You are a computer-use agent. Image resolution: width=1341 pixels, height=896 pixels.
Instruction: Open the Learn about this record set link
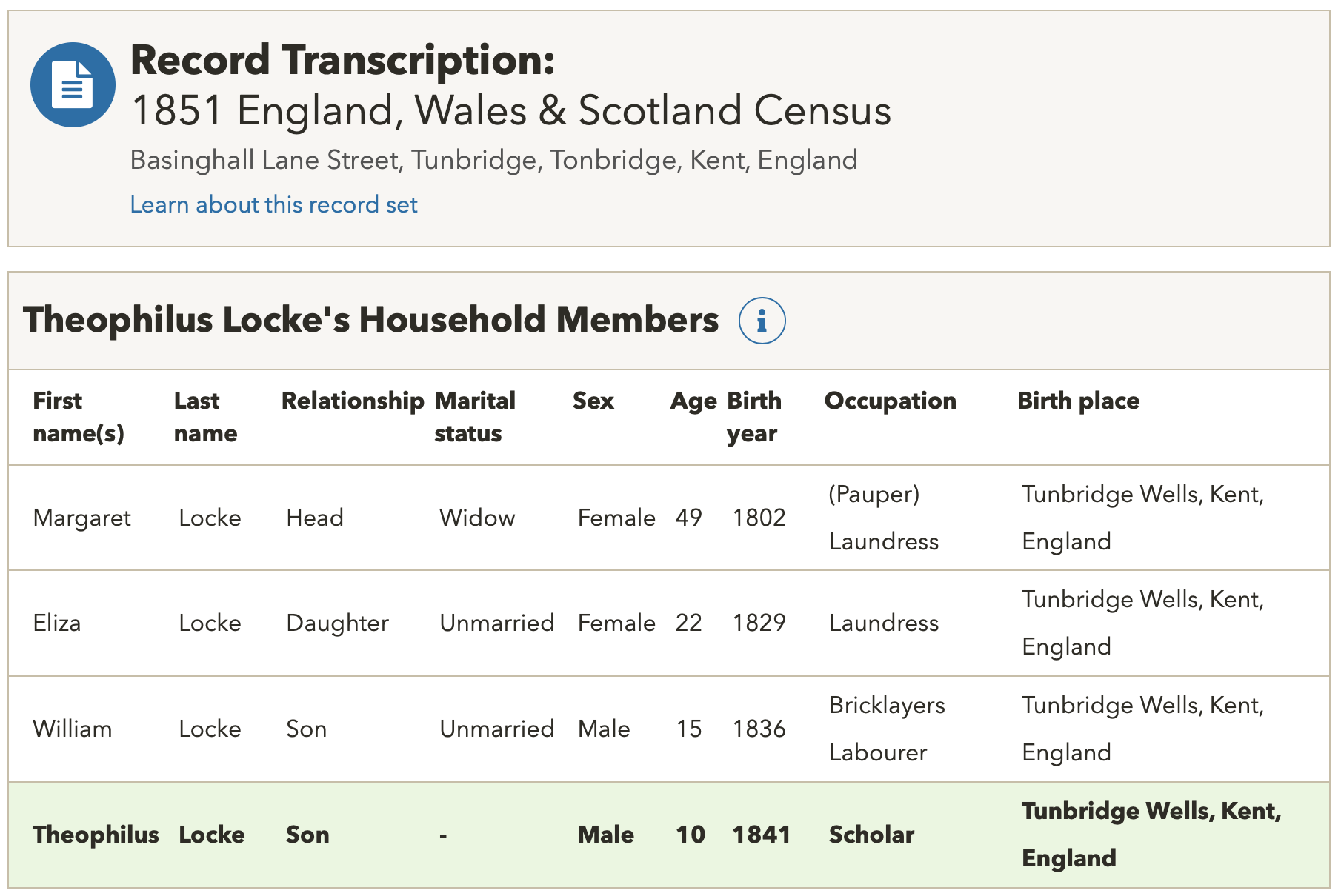tap(273, 204)
